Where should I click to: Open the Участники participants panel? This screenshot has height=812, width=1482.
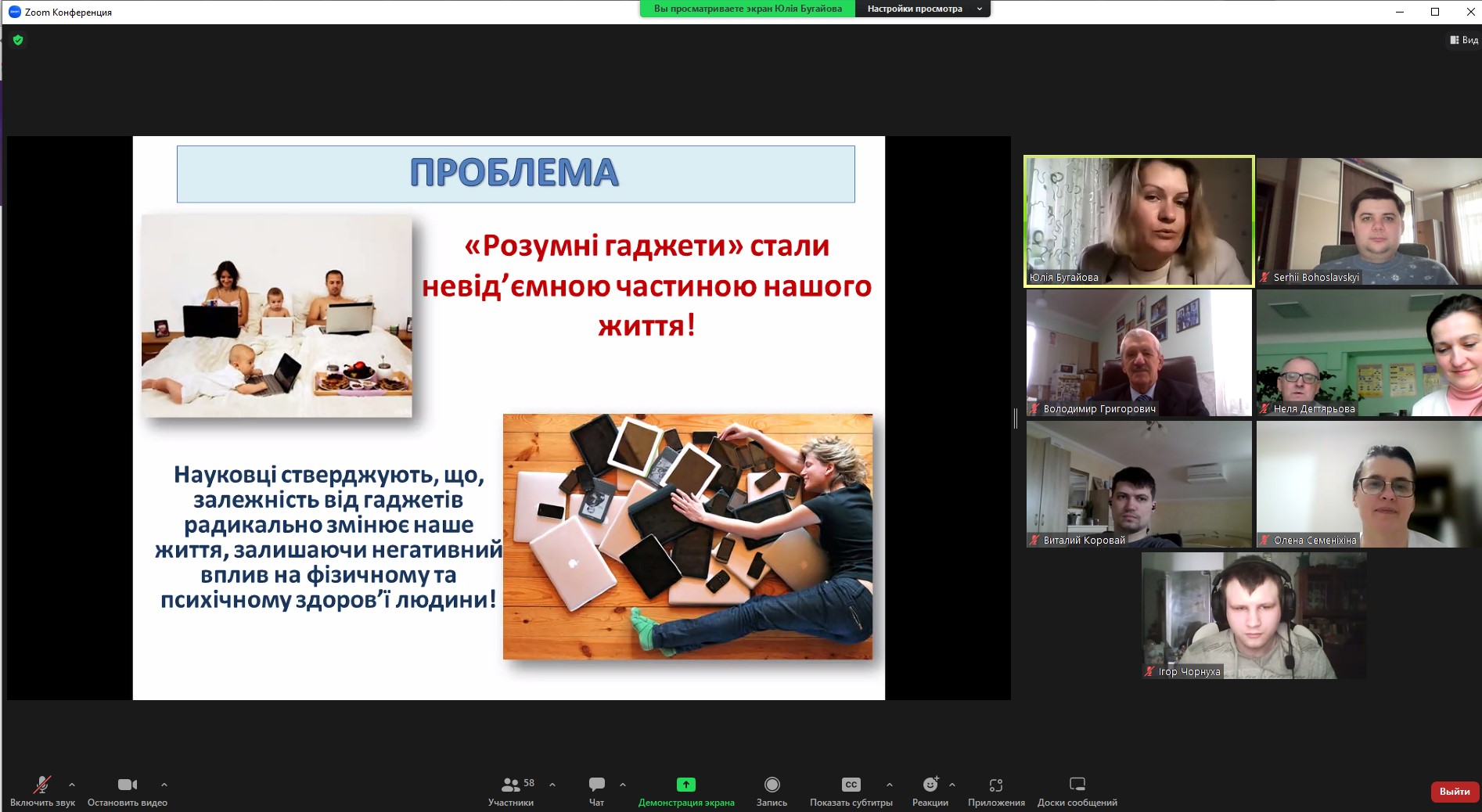511,790
